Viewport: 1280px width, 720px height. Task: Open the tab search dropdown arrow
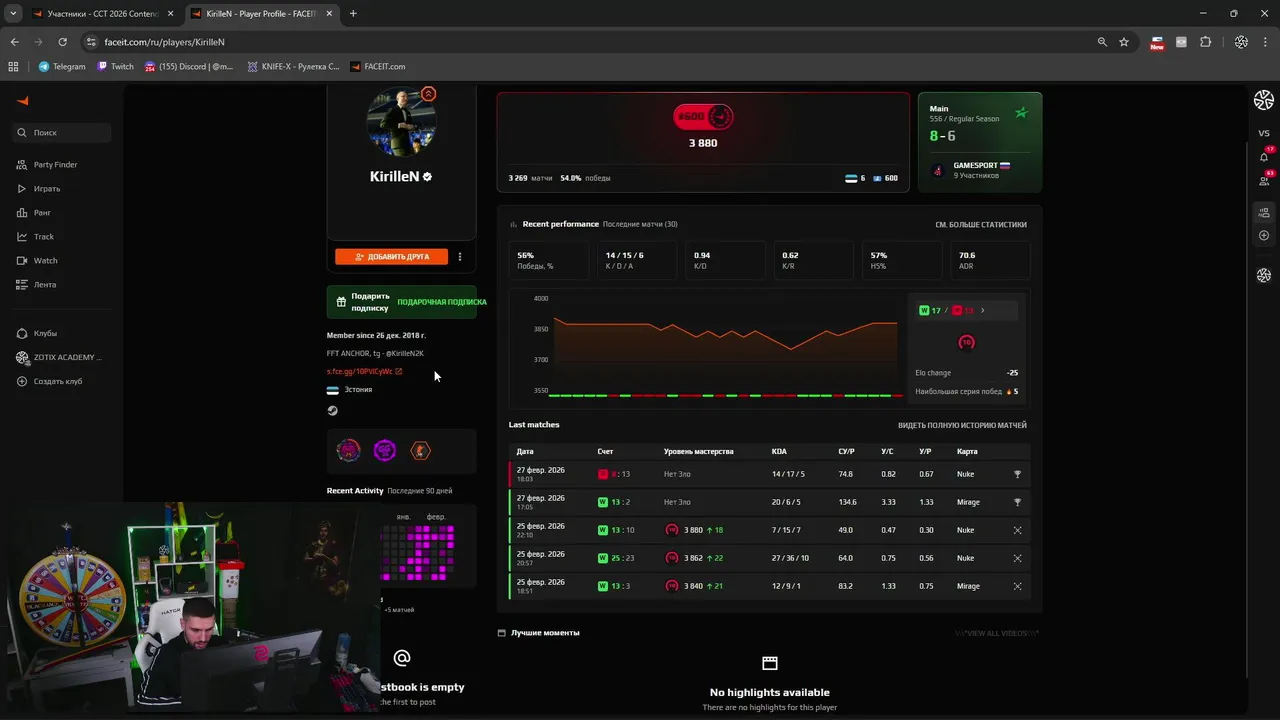(x=13, y=13)
